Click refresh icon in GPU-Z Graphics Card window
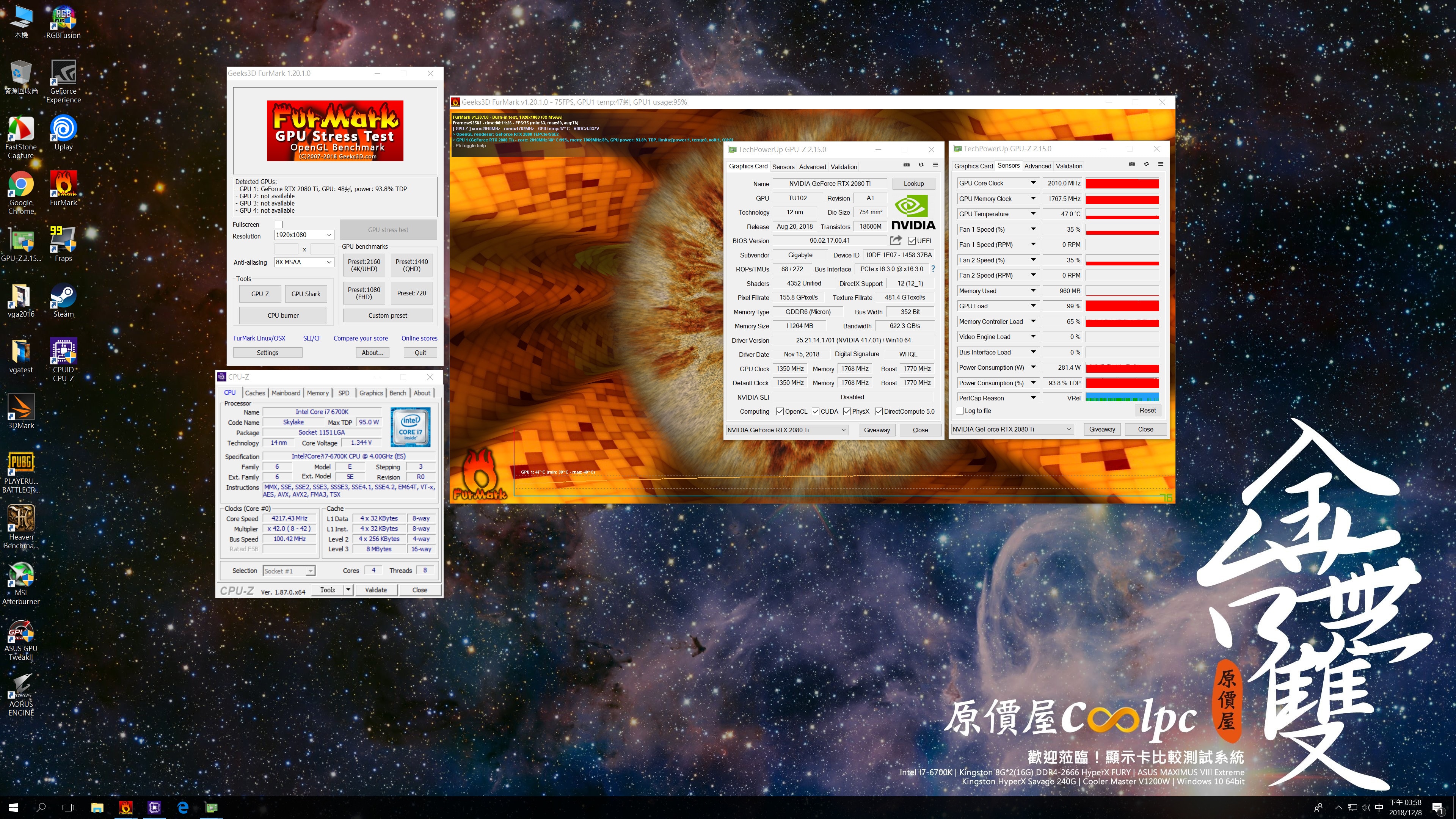This screenshot has width=1456, height=819. (x=921, y=165)
